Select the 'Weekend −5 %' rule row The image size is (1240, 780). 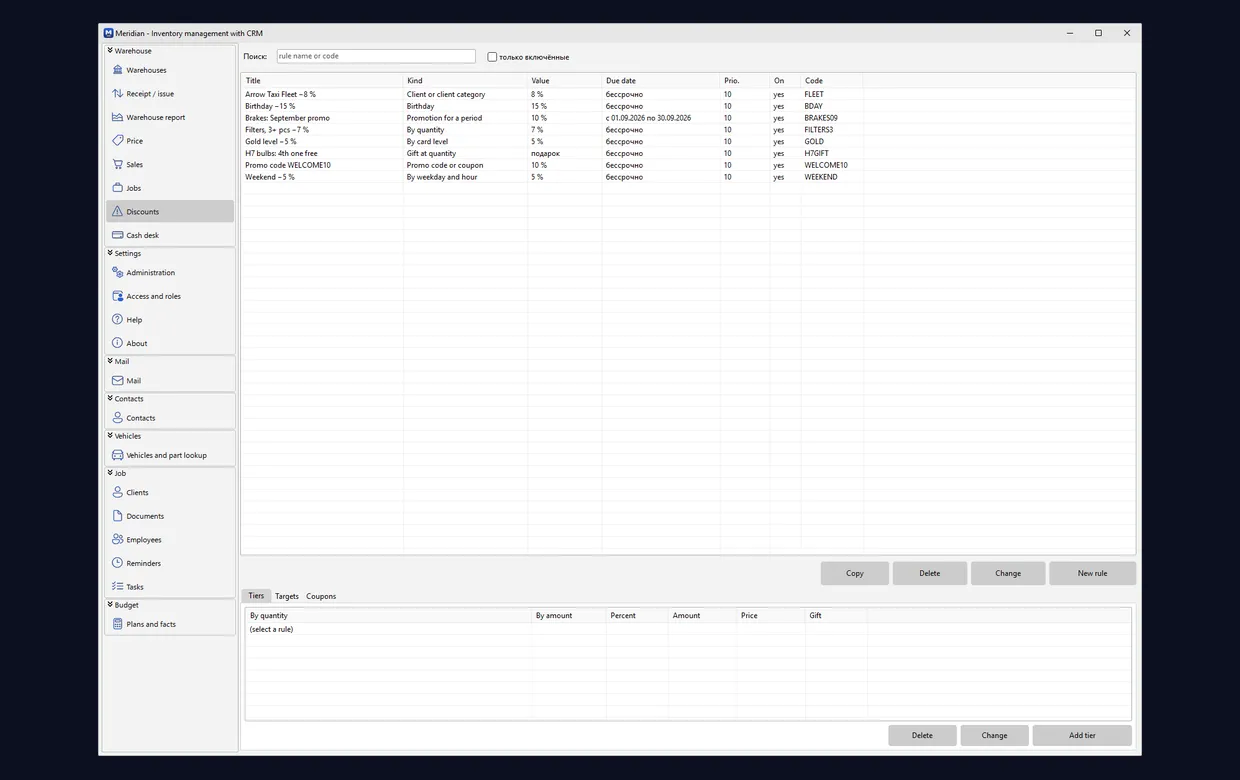pos(688,177)
